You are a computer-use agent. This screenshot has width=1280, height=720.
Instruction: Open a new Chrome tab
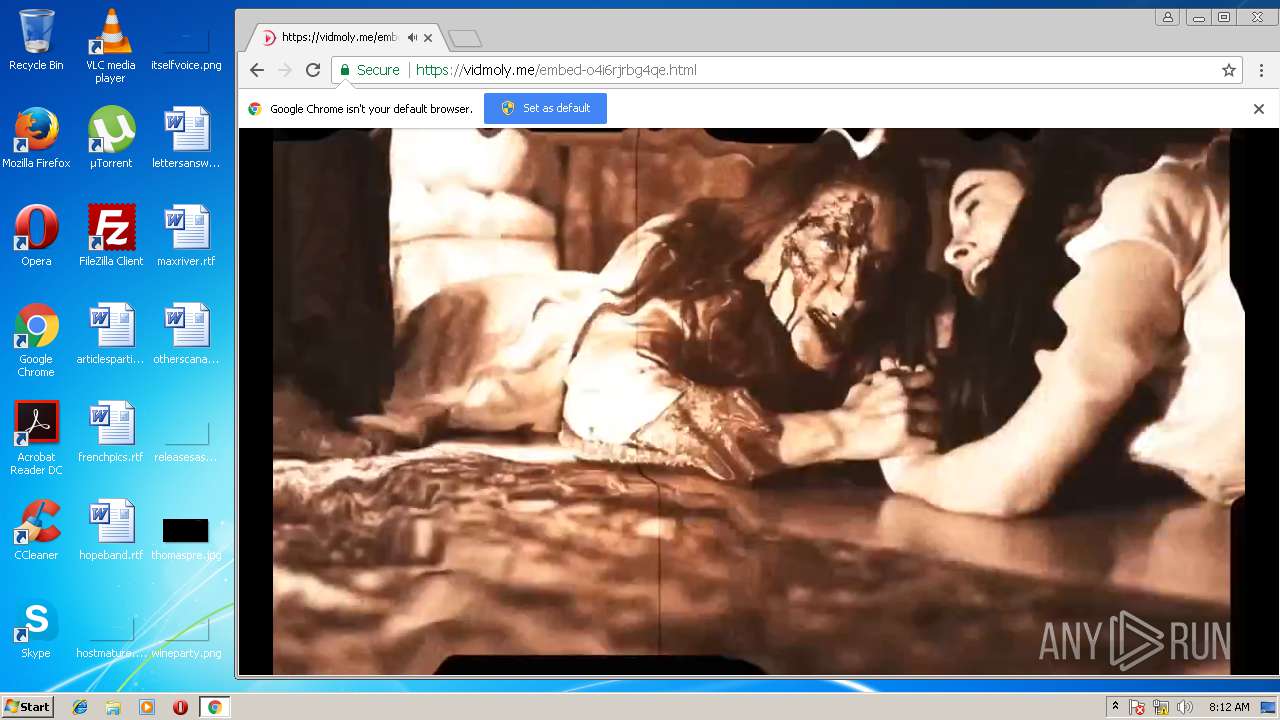[x=465, y=39]
